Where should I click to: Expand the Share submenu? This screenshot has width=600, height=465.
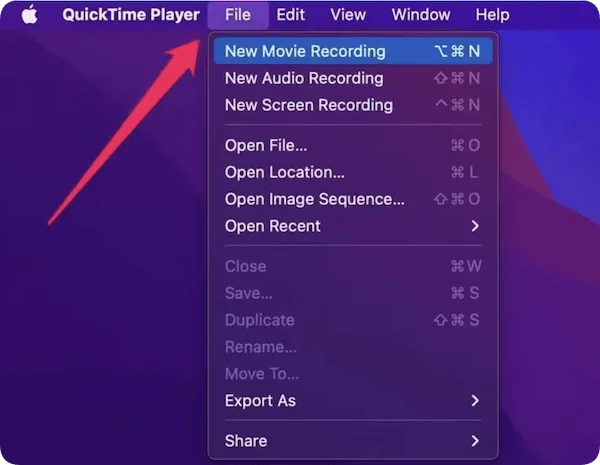point(353,441)
